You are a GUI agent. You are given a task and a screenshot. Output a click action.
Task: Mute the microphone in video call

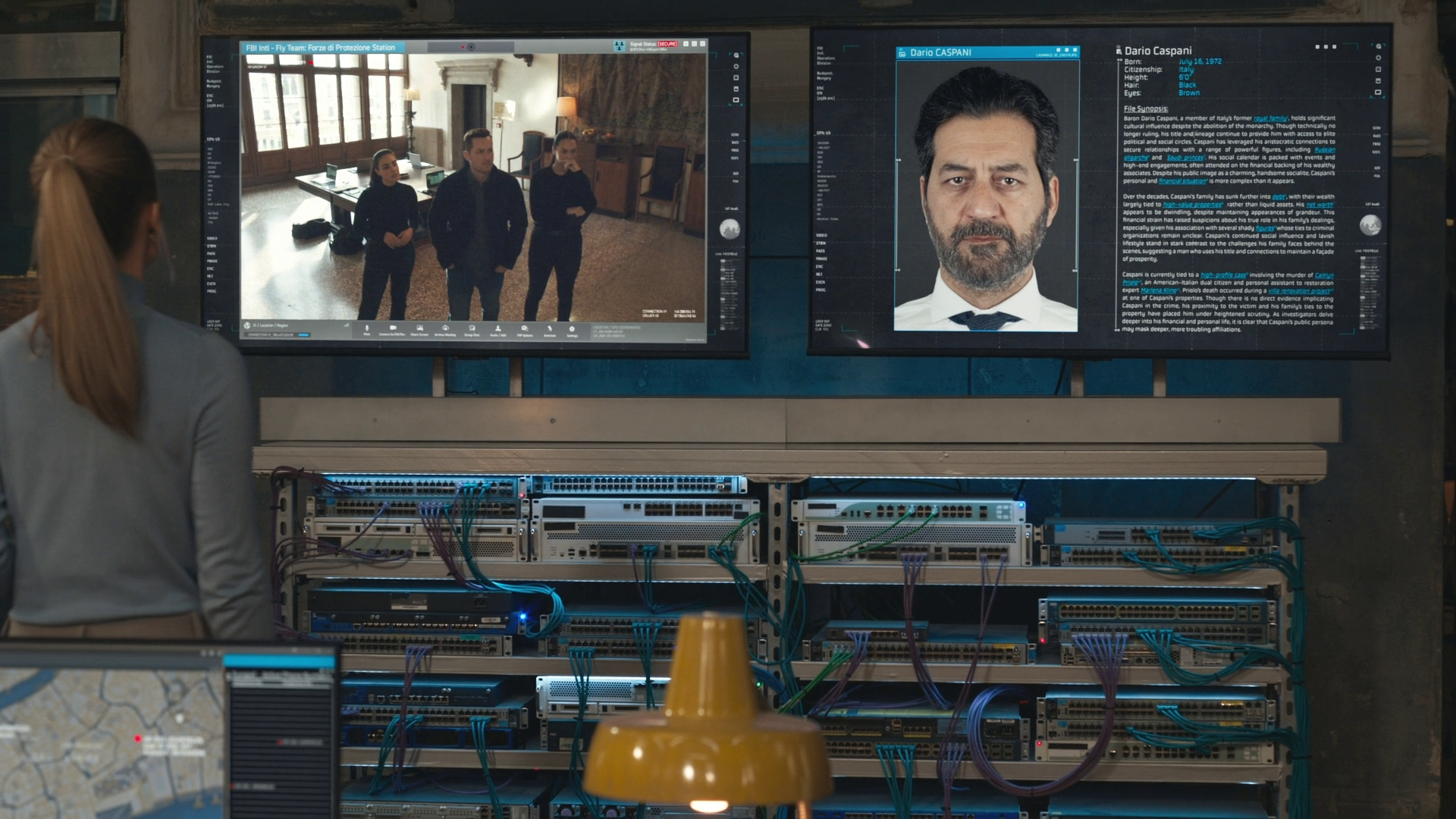coord(367,329)
